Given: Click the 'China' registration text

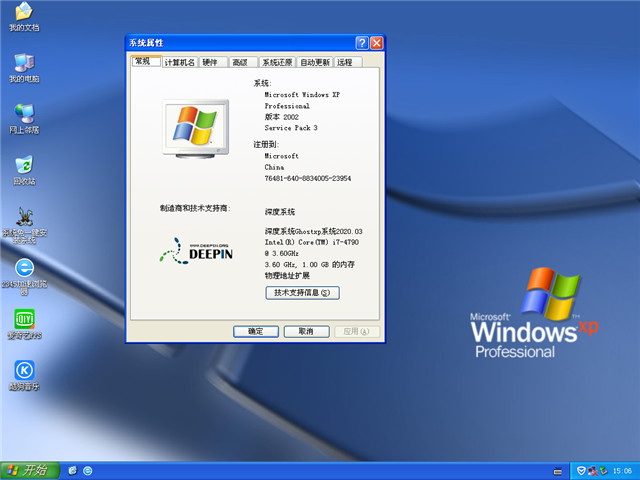Looking at the screenshot, I should click(x=274, y=167).
